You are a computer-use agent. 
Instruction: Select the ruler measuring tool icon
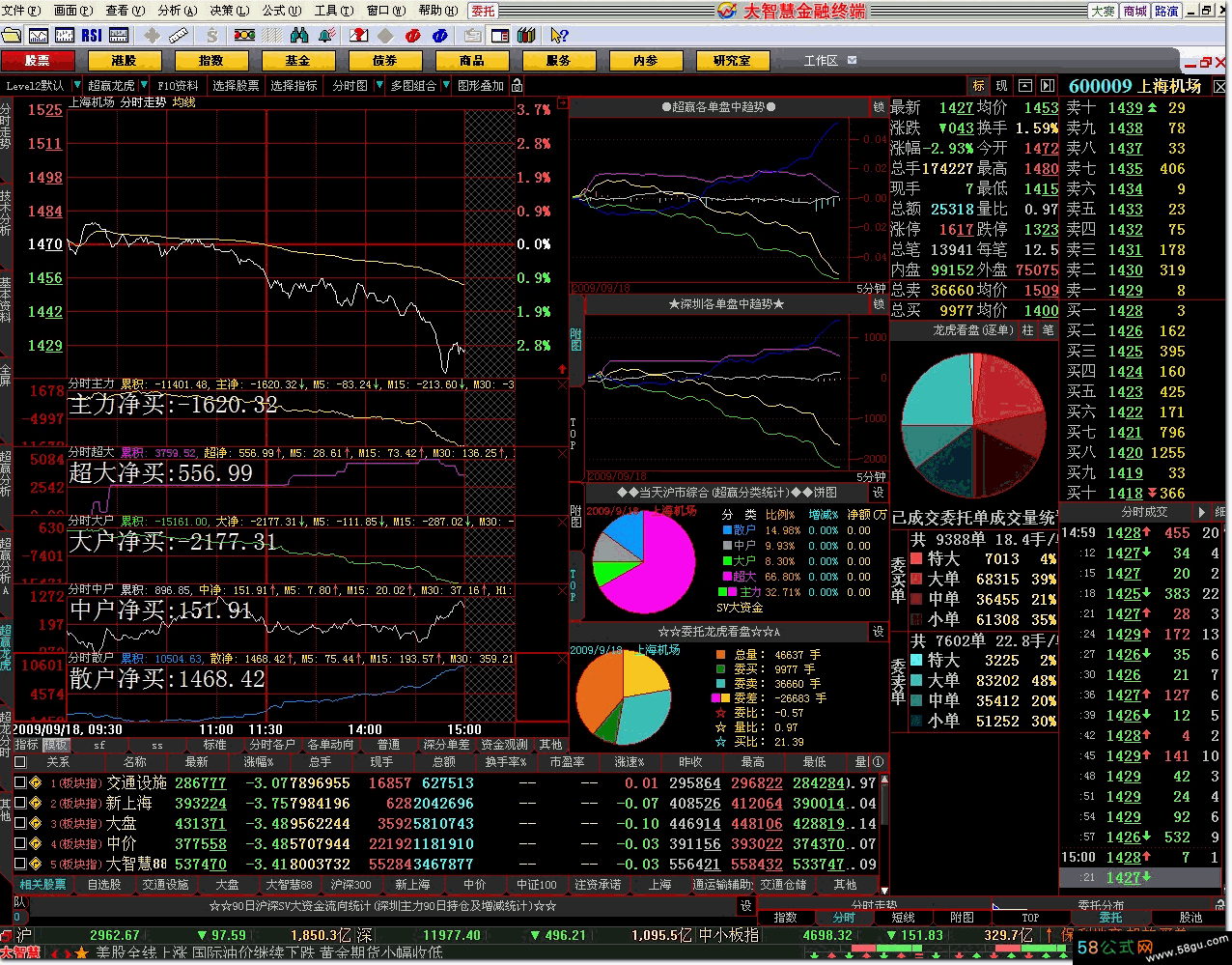pyautogui.click(x=179, y=36)
